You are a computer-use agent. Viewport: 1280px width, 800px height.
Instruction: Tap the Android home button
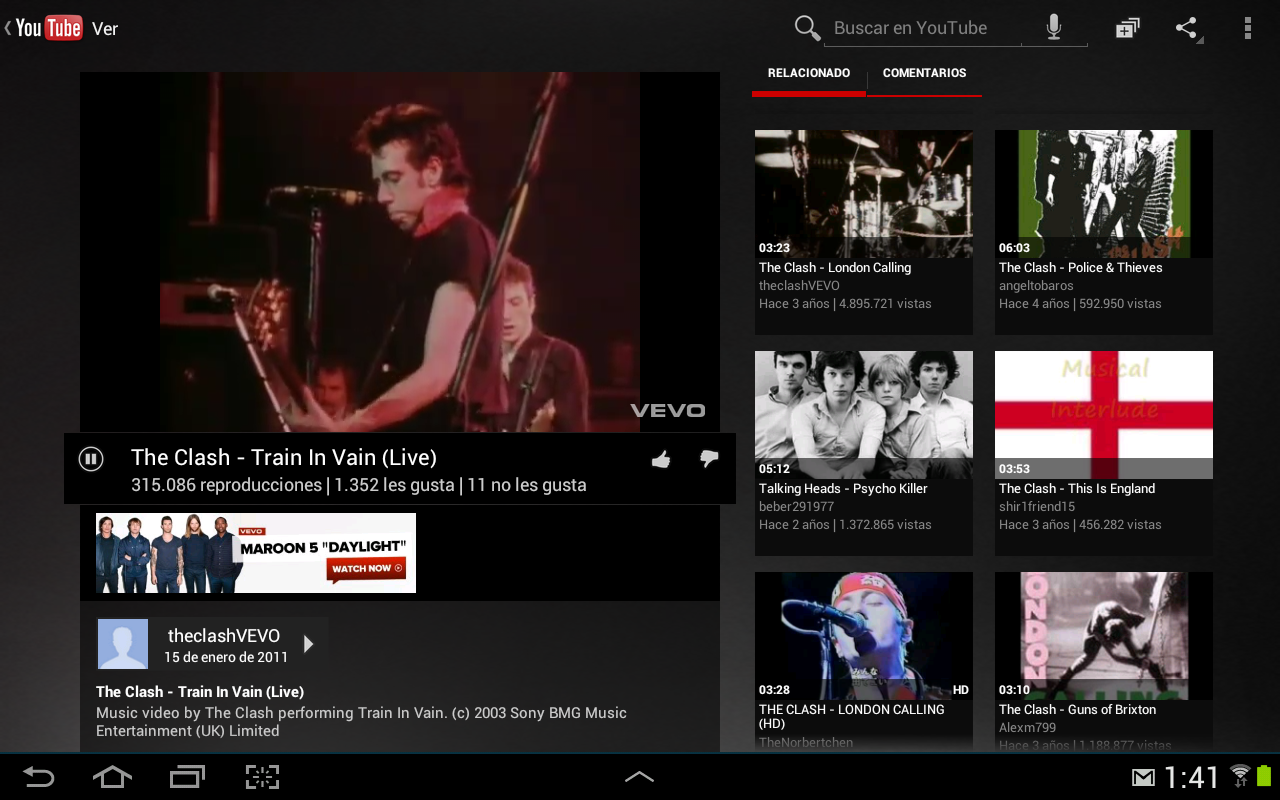point(112,777)
